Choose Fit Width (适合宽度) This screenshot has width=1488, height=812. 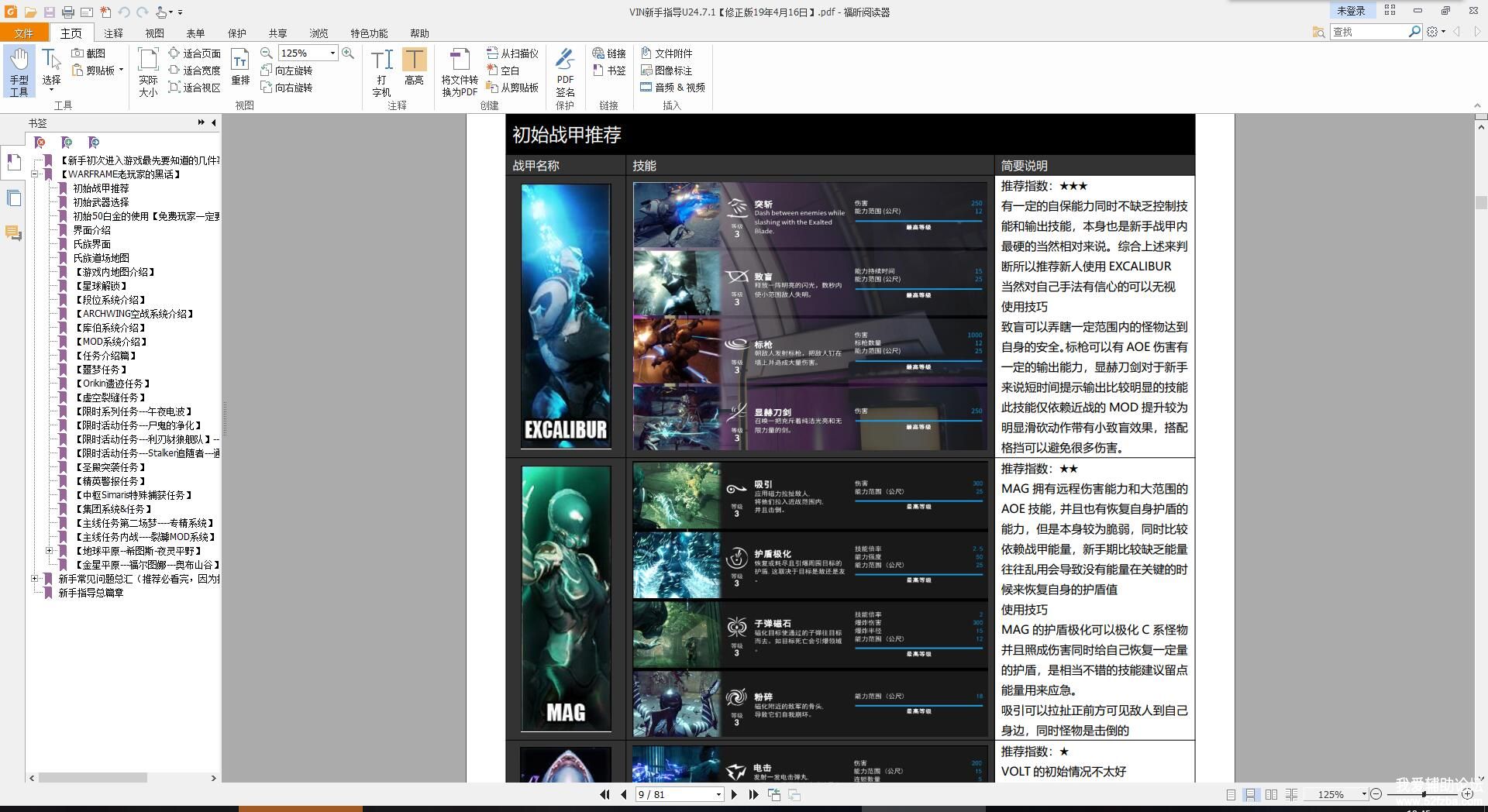pos(195,70)
